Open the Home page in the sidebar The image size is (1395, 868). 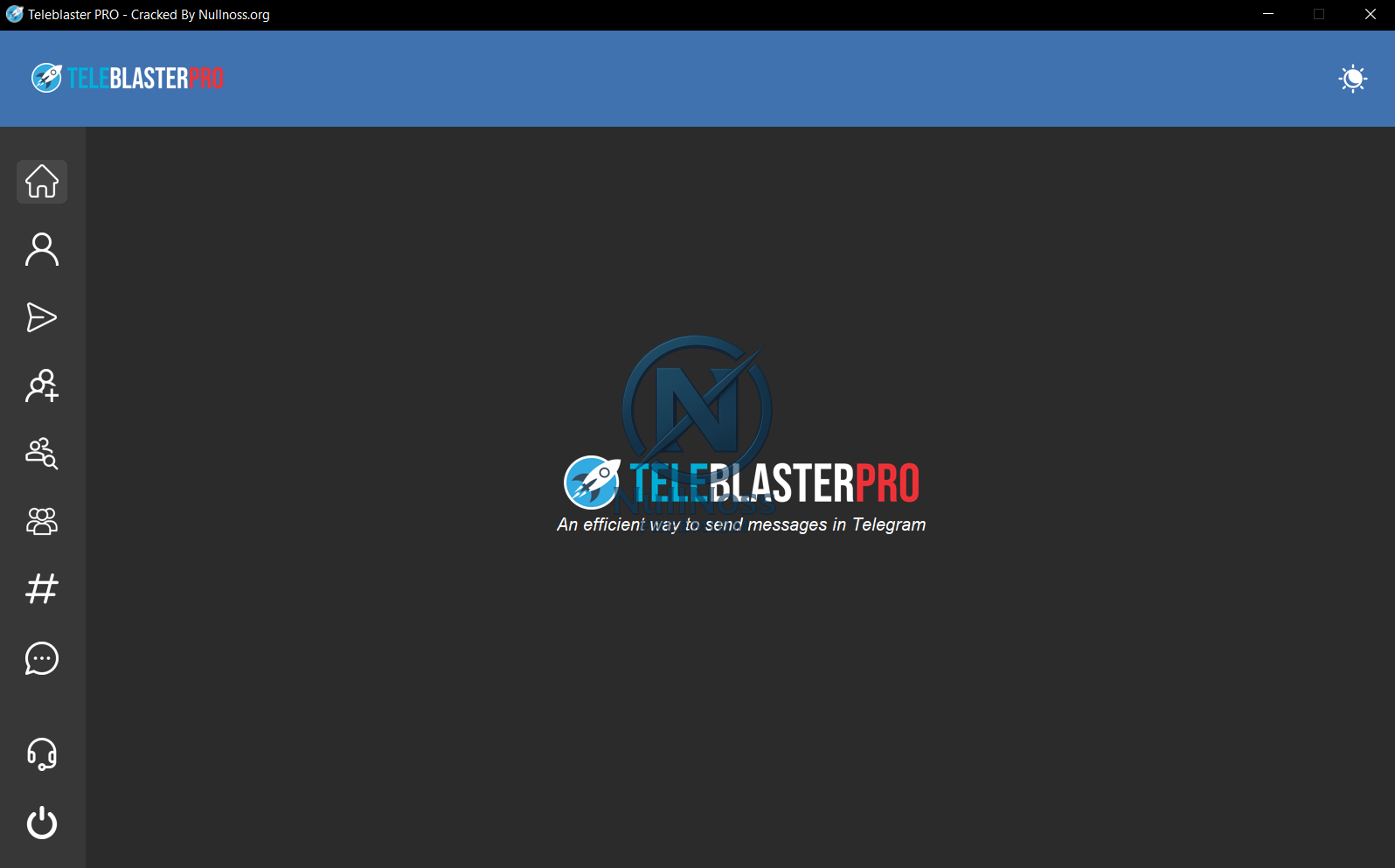click(42, 182)
